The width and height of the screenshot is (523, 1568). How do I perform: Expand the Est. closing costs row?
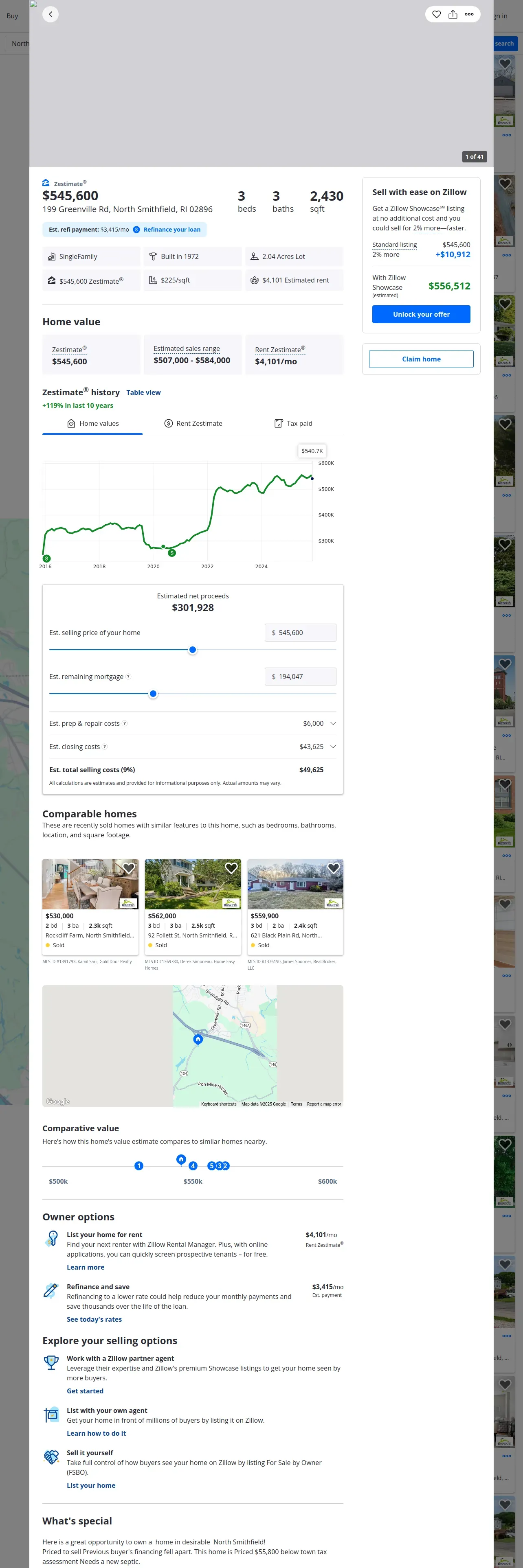pos(192,746)
